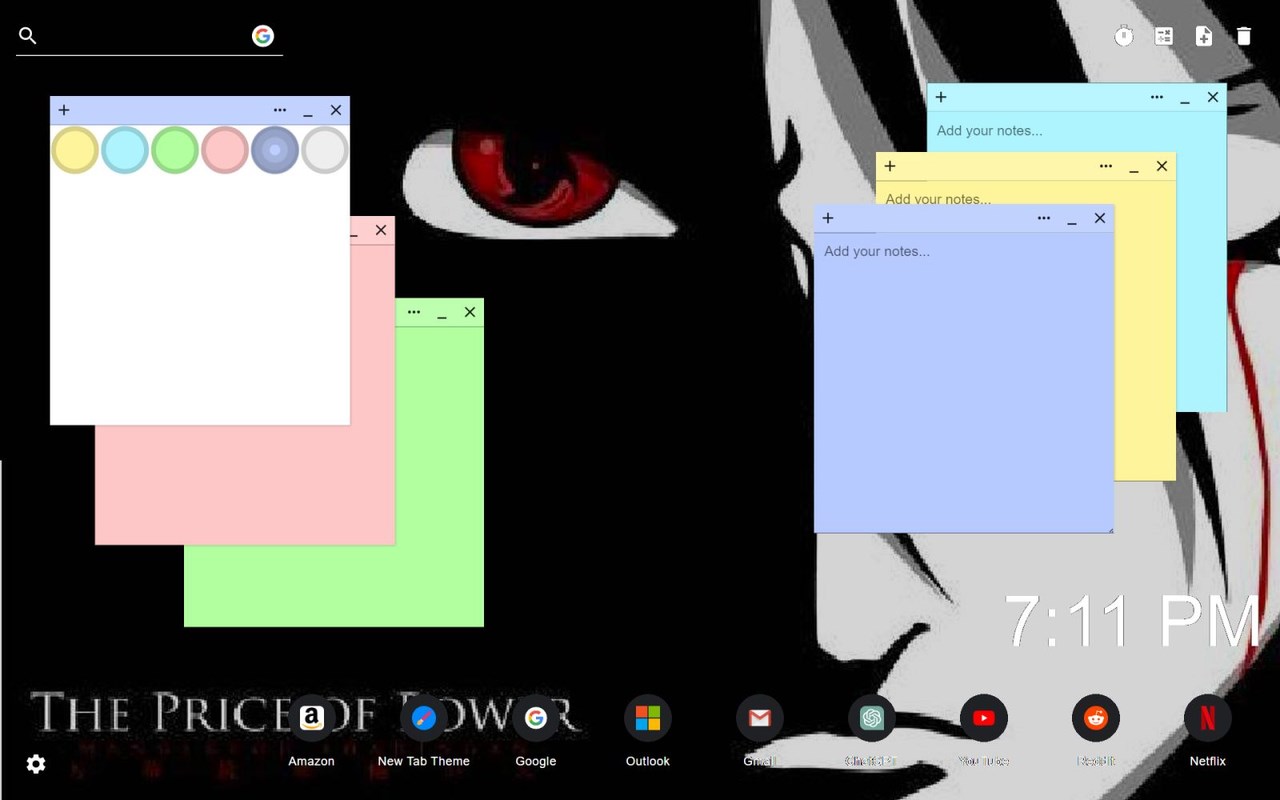Open white note's three-dot options menu
The width and height of the screenshot is (1280, 800).
[x=280, y=110]
